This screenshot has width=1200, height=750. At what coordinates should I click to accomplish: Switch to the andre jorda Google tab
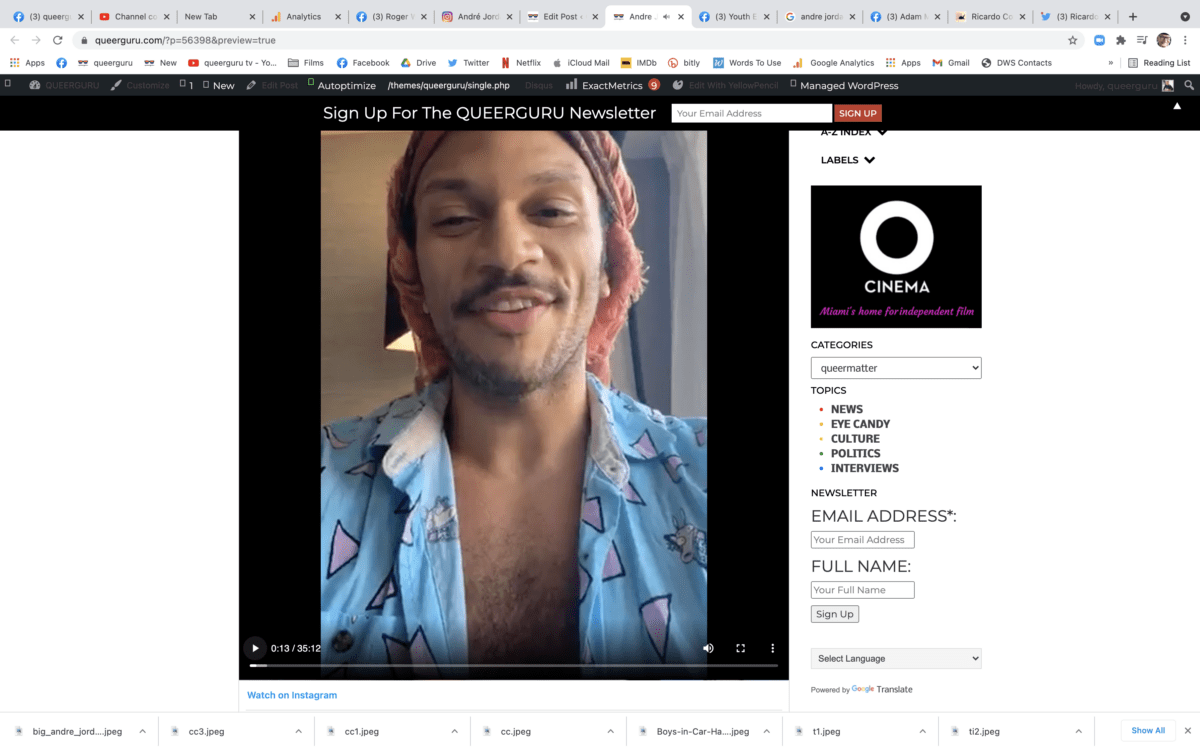click(818, 17)
